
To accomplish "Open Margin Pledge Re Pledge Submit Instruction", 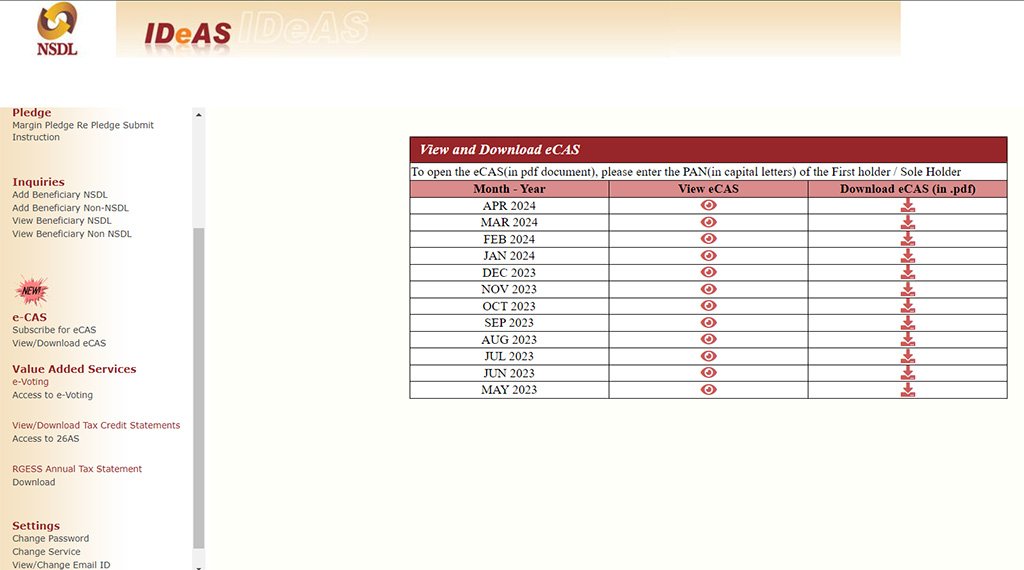I will coord(83,131).
